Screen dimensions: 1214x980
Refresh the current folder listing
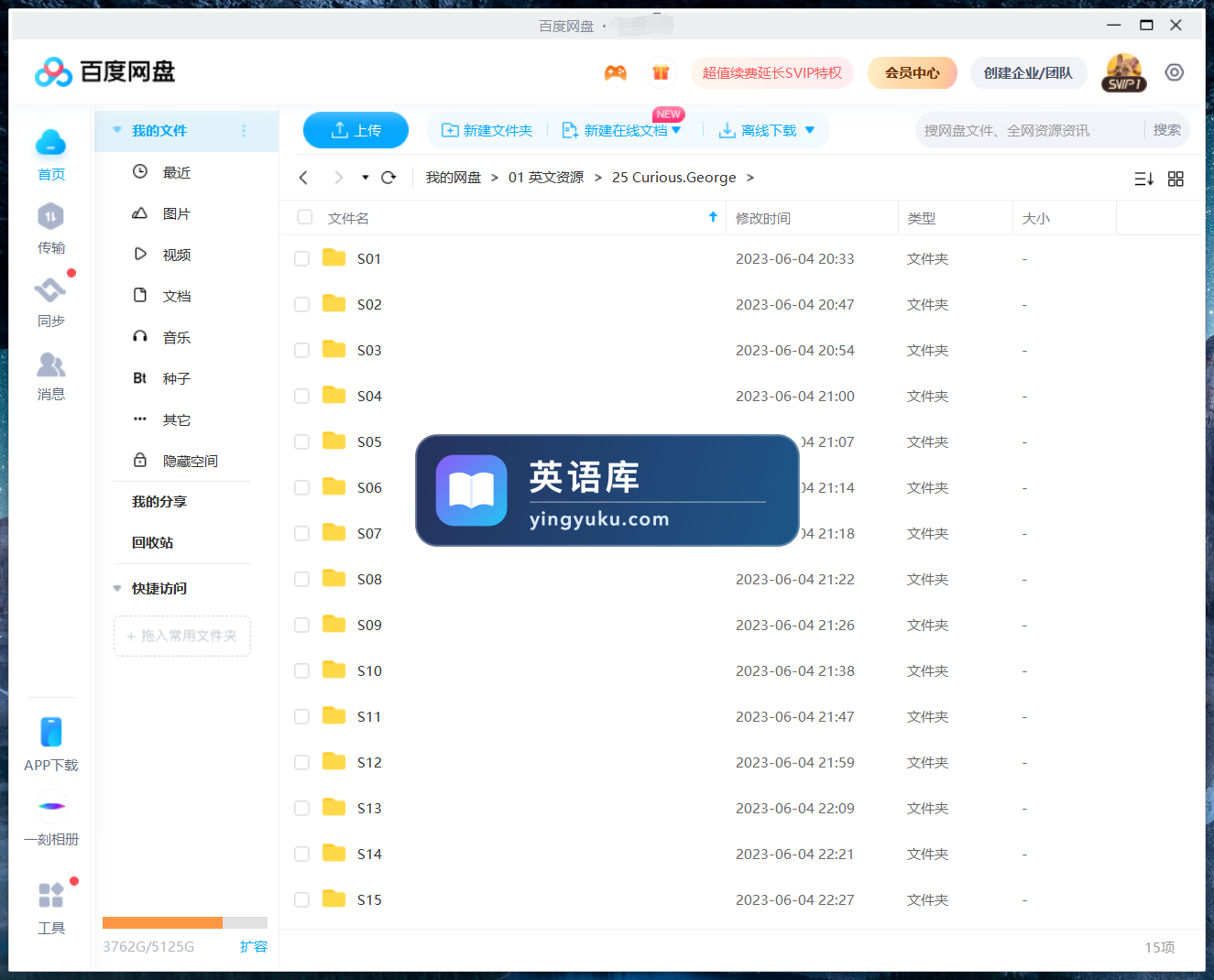tap(388, 178)
